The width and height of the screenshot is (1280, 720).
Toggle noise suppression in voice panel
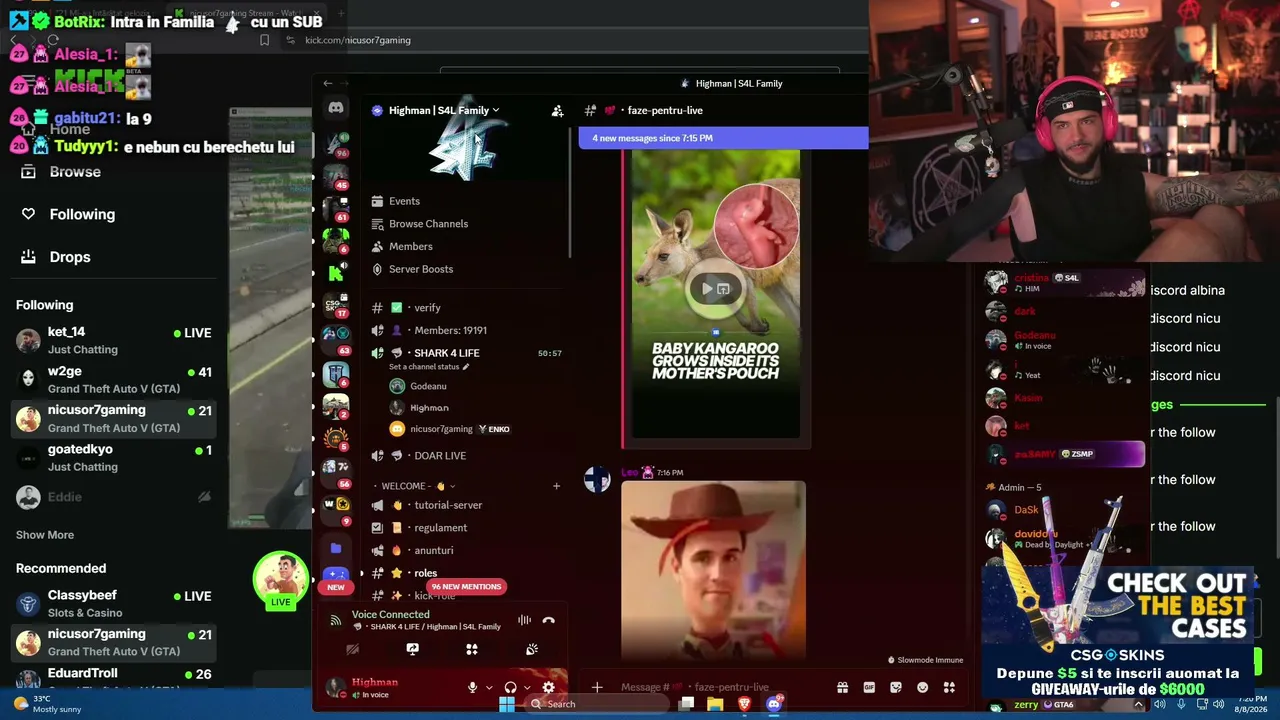click(524, 620)
